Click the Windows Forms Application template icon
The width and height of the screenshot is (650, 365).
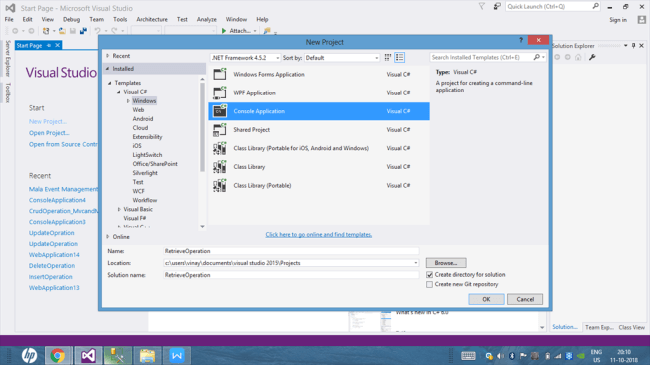tap(220, 74)
